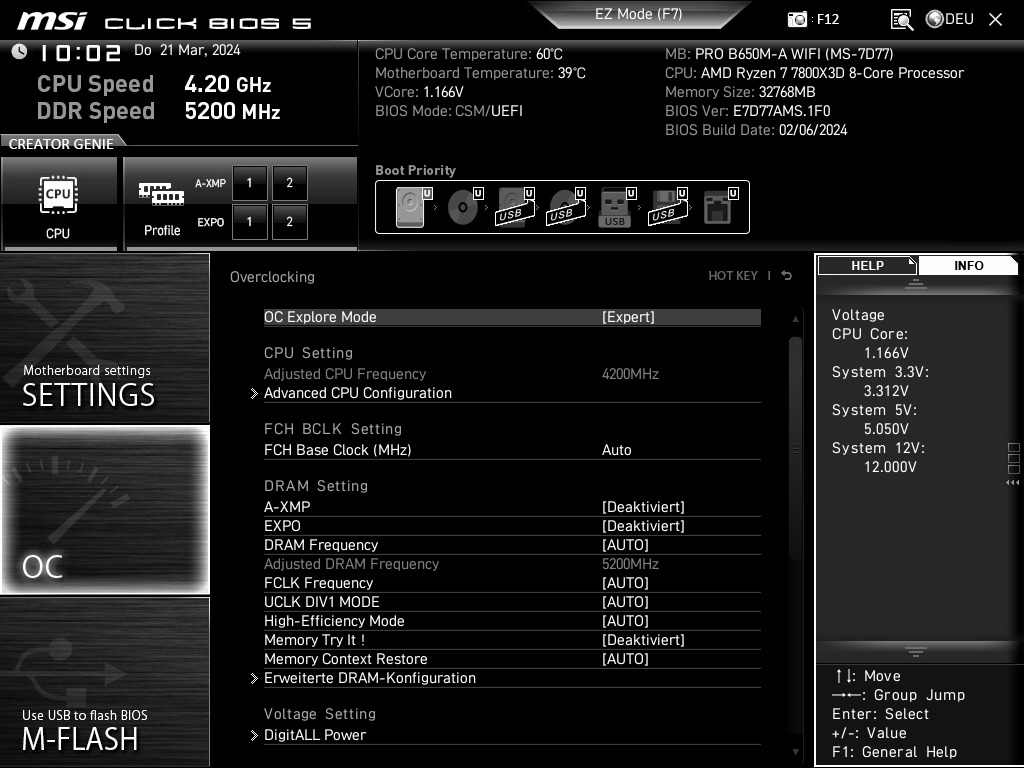Enable EXPO profile 1
1024x768 pixels.
[249, 222]
